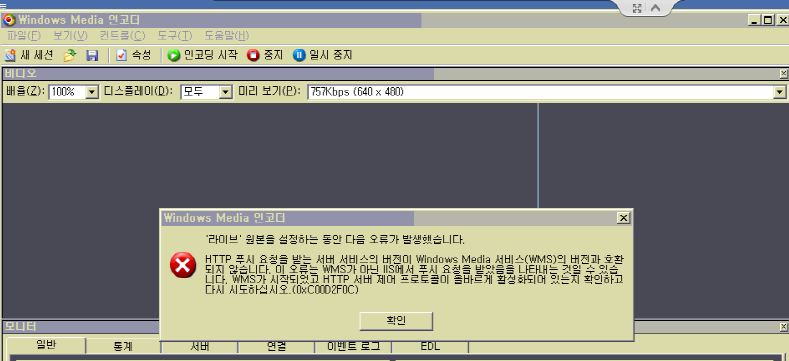Save session with the floppy disk icon
Viewport: 789px width, 361px height.
(x=92, y=55)
